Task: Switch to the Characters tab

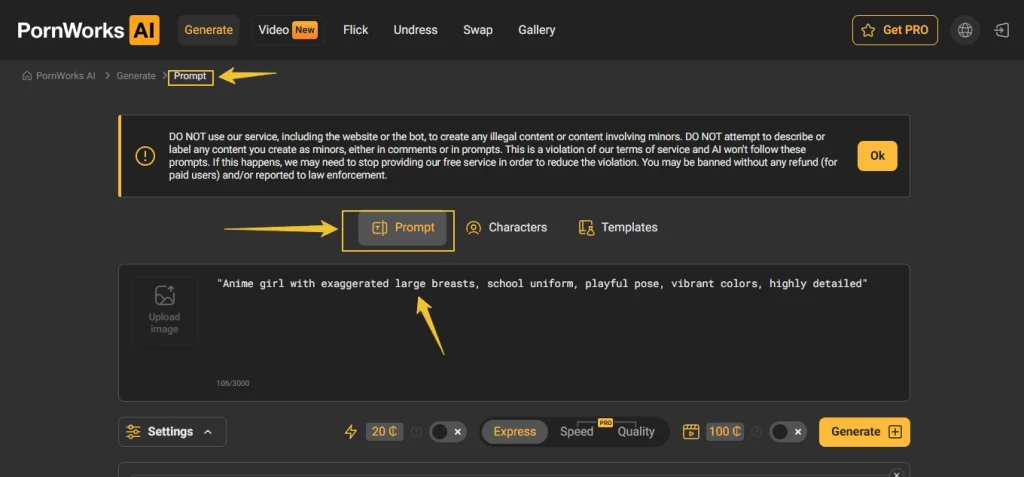Action: (x=506, y=227)
